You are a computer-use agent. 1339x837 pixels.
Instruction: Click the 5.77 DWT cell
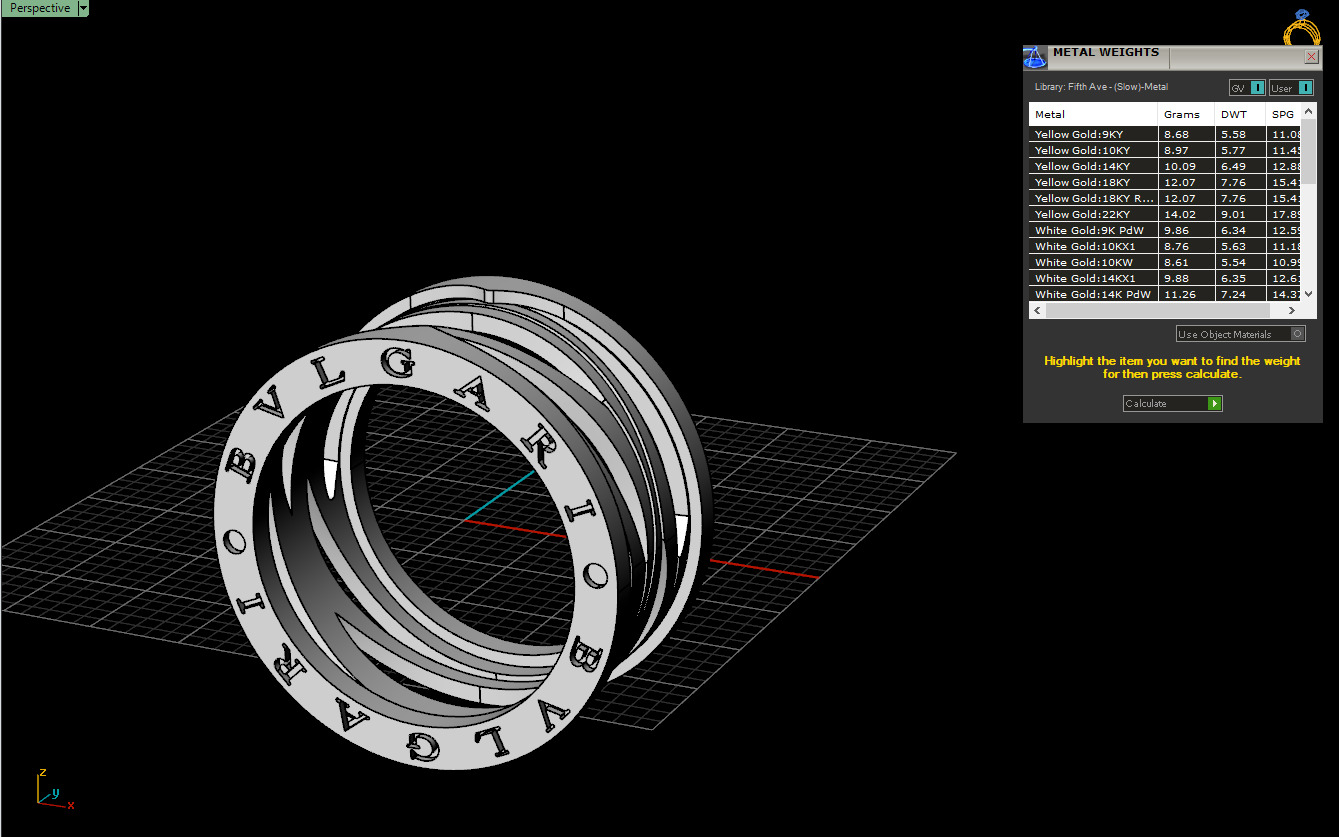[1240, 150]
